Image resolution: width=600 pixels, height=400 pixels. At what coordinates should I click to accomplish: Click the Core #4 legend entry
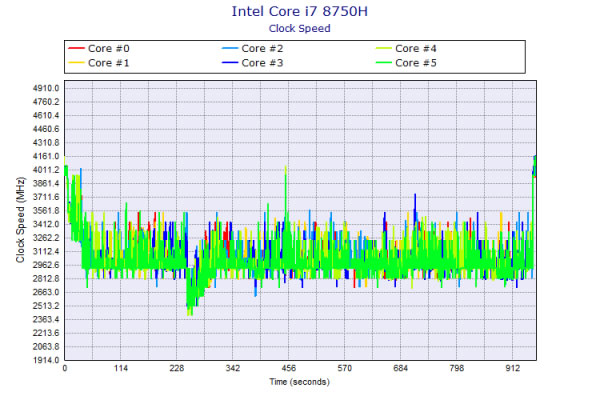tap(406, 49)
